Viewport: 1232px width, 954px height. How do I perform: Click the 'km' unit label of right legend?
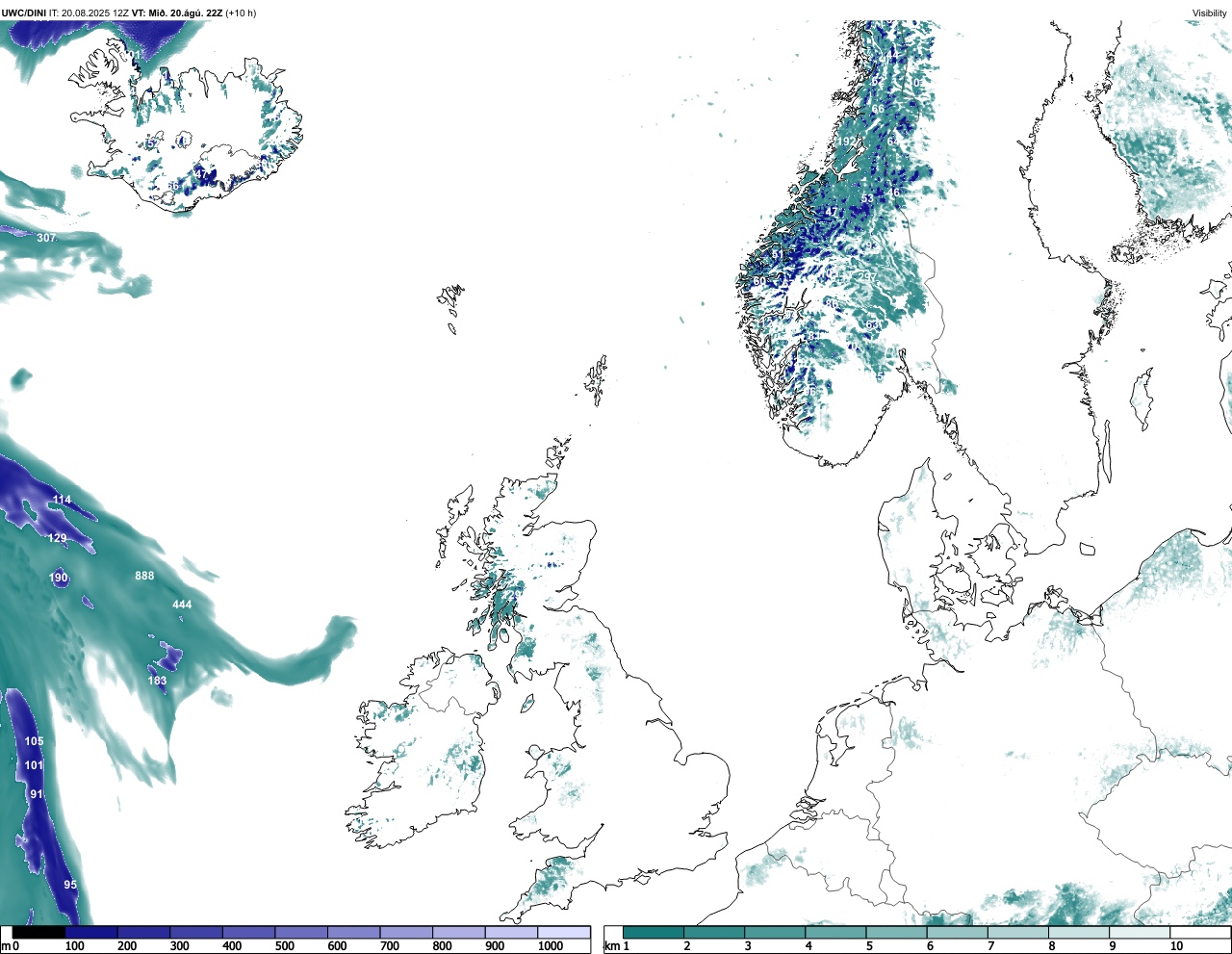(611, 946)
